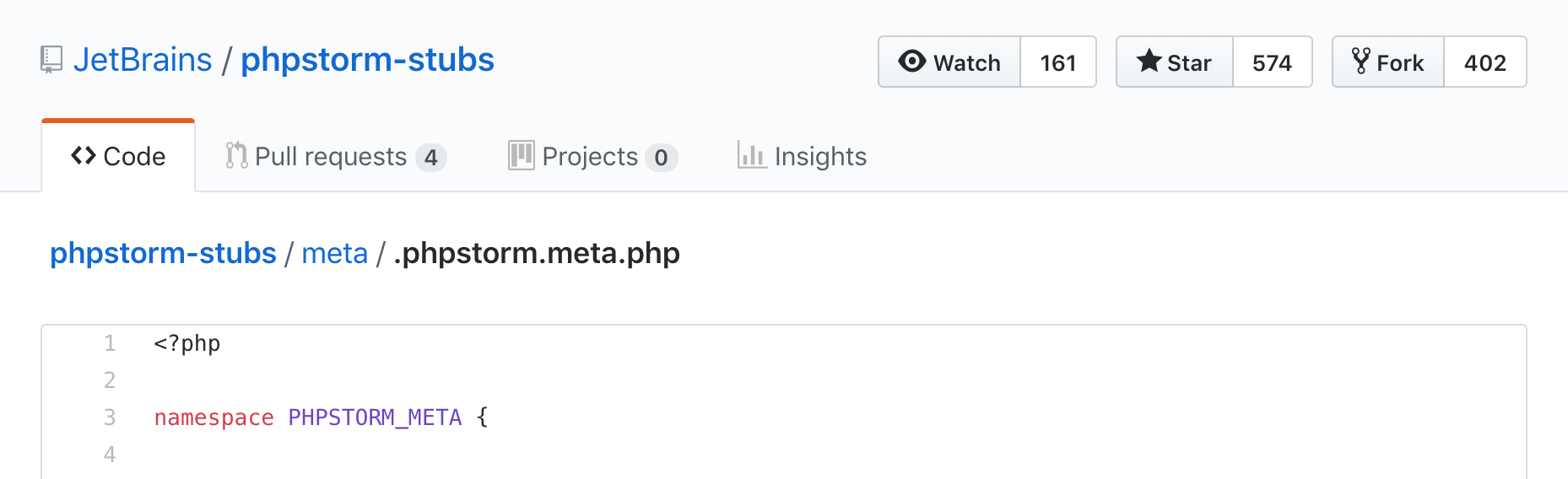Open the Projects tab label
Image resolution: width=1568 pixels, height=479 pixels.
pos(590,157)
